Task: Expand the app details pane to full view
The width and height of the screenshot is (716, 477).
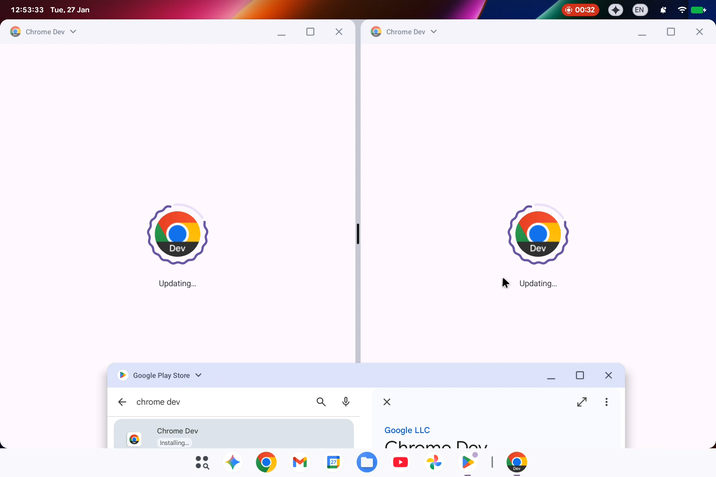Action: click(582, 402)
